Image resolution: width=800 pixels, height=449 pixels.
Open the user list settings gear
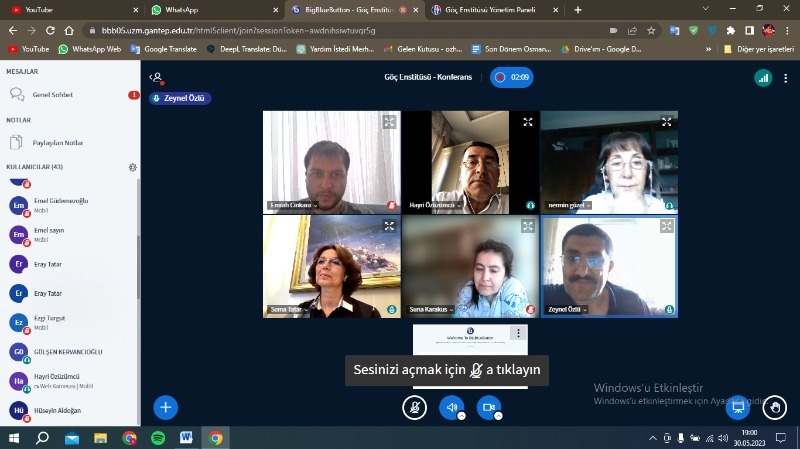tap(132, 167)
